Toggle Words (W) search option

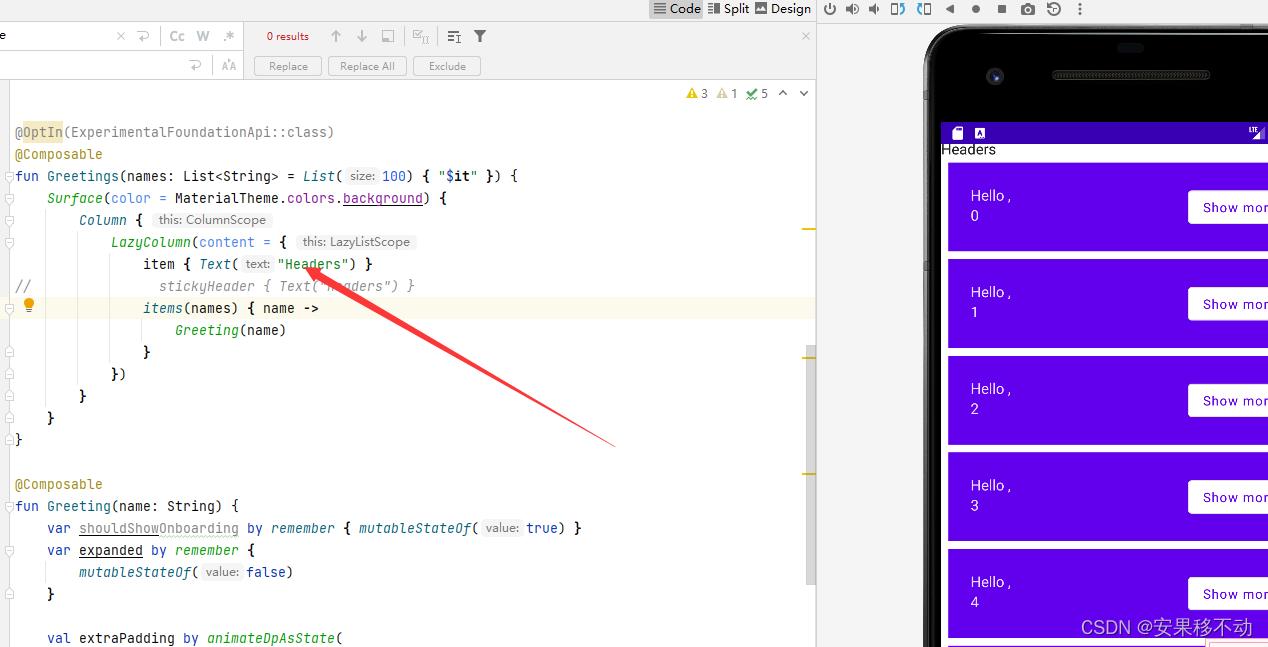point(203,36)
